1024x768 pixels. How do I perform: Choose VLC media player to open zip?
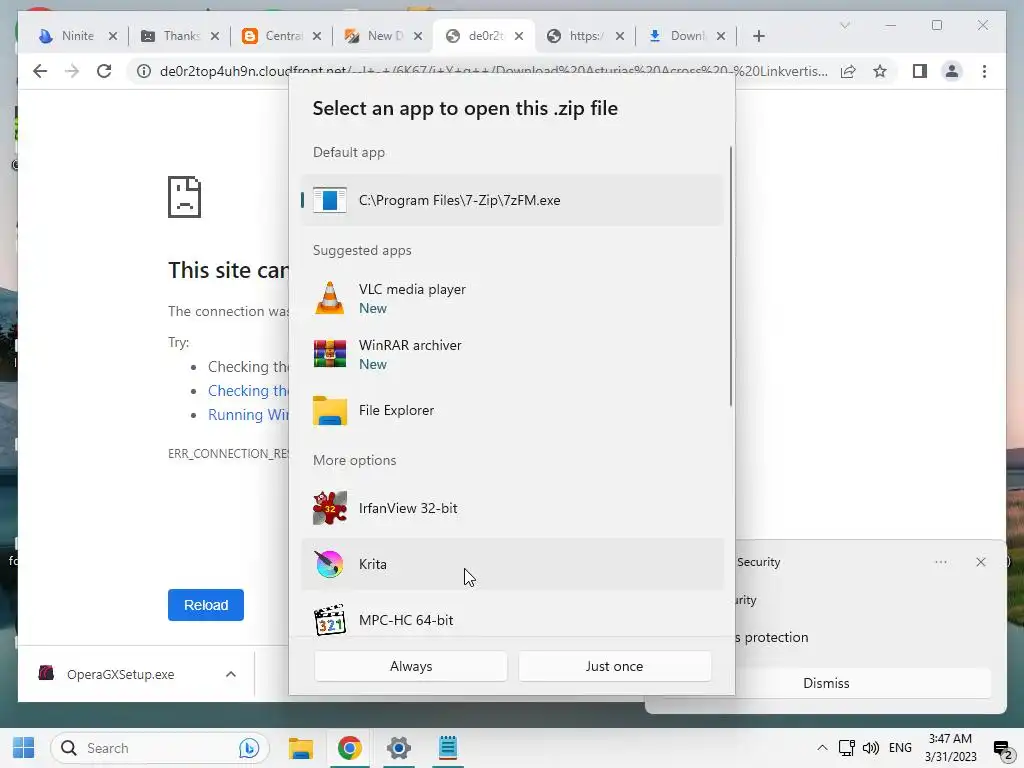512,298
